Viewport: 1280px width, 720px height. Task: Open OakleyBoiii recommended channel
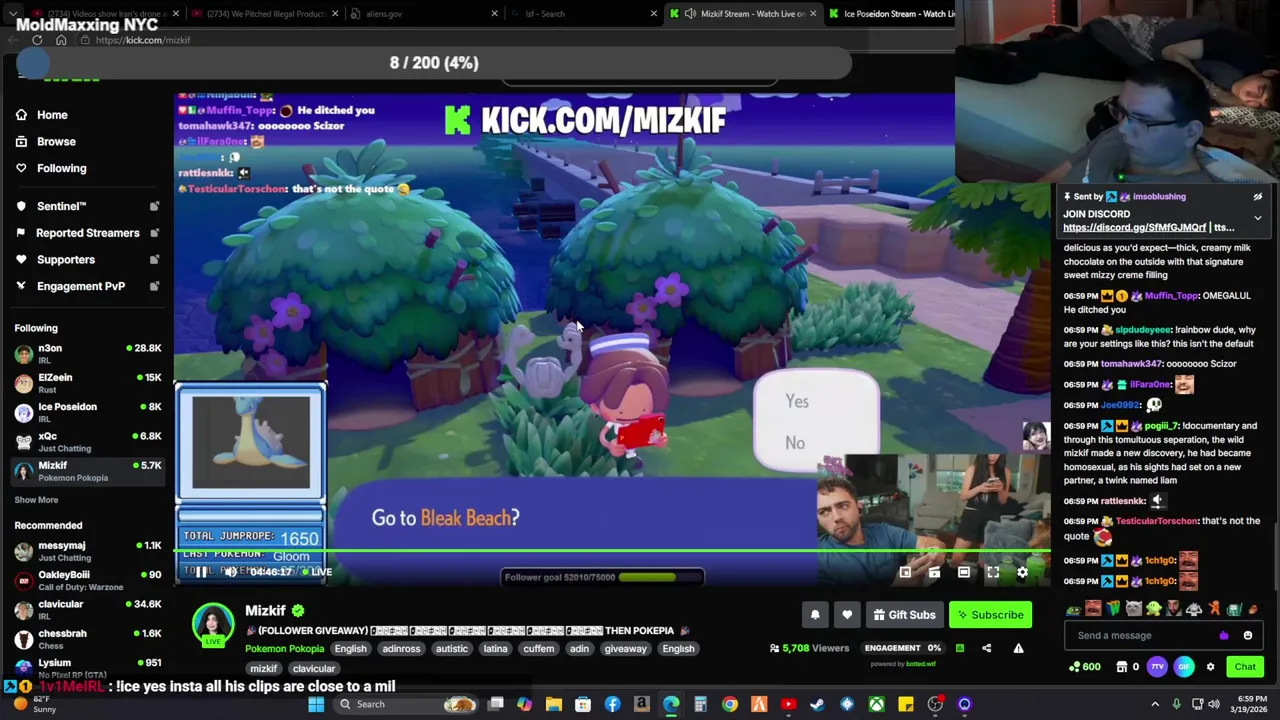click(88, 580)
